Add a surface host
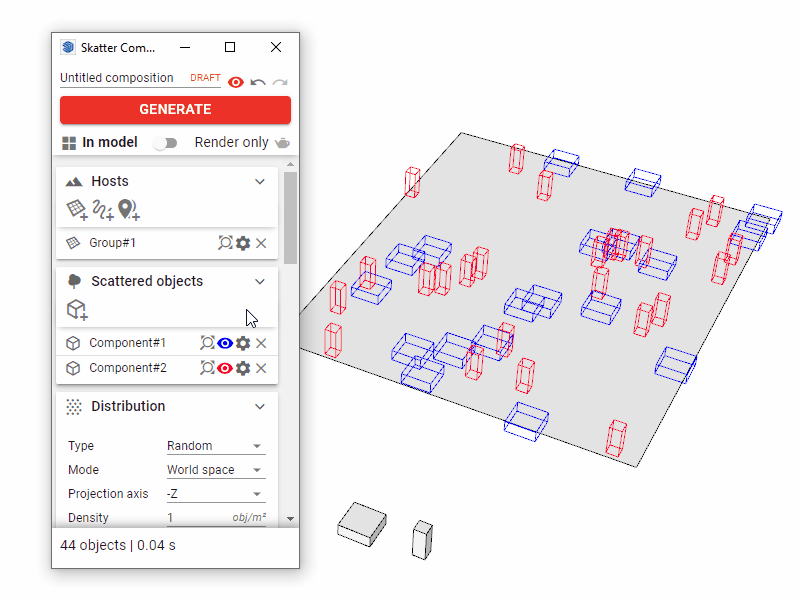The width and height of the screenshot is (800, 600). point(77,209)
